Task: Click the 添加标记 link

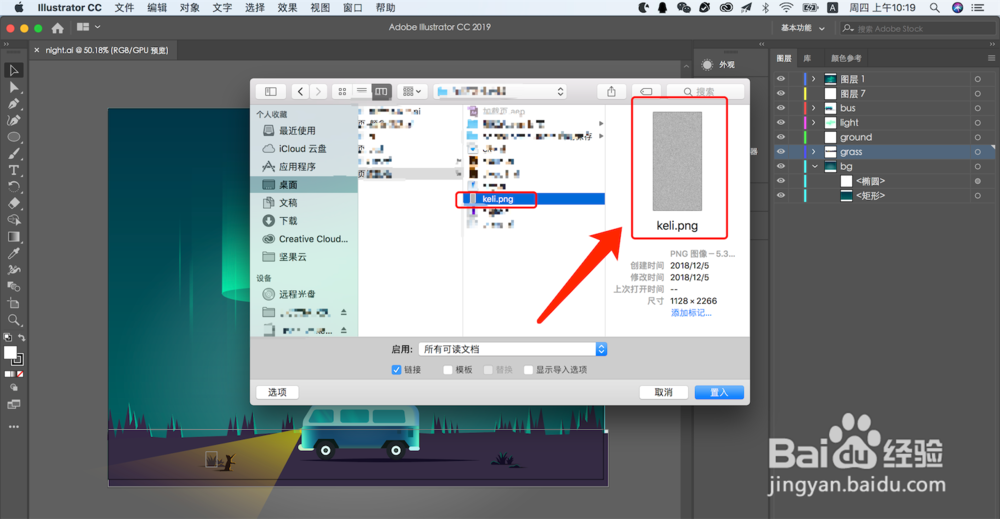Action: click(691, 313)
